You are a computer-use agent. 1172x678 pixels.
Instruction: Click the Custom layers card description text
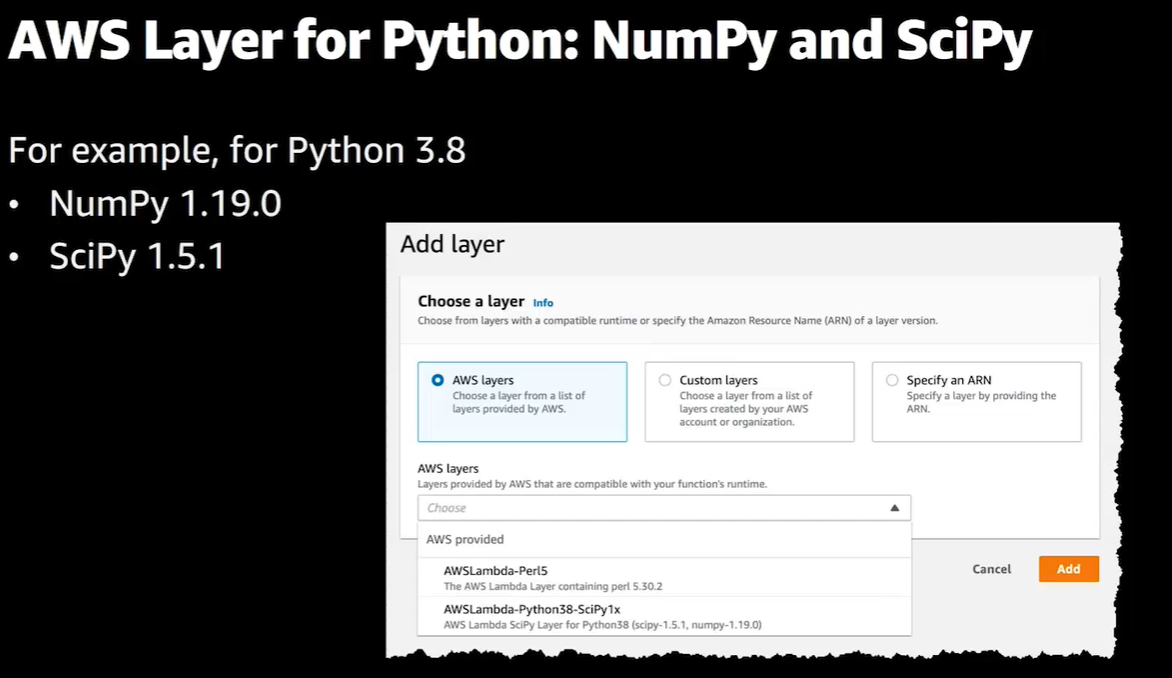pos(745,409)
